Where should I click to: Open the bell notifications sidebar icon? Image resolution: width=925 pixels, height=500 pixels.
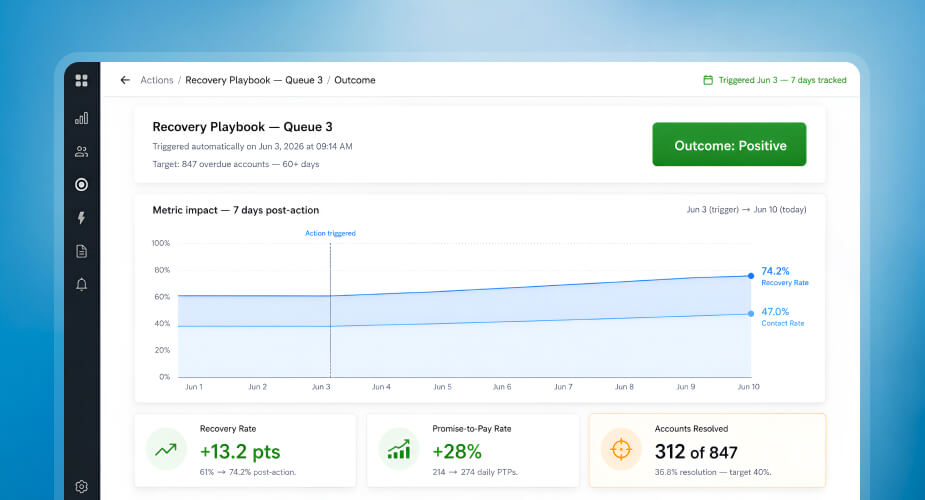81,284
